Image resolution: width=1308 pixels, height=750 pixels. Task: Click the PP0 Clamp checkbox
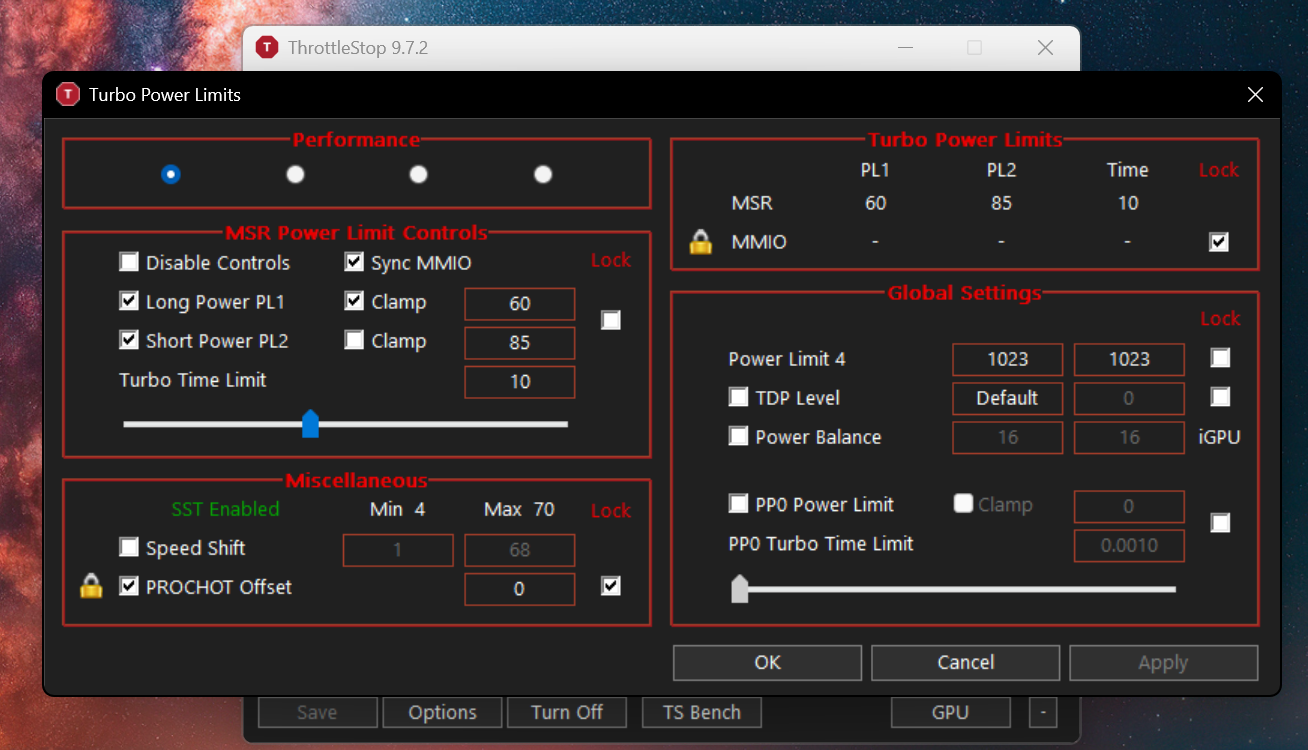tap(963, 504)
